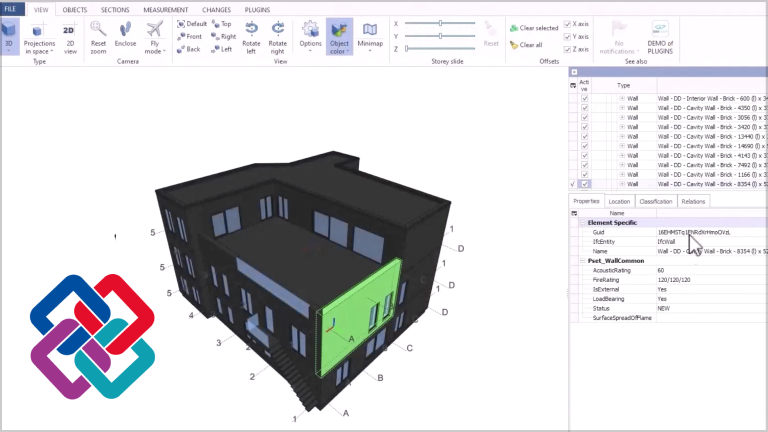Select the Front view preset
768x432 pixels.
coord(189,36)
